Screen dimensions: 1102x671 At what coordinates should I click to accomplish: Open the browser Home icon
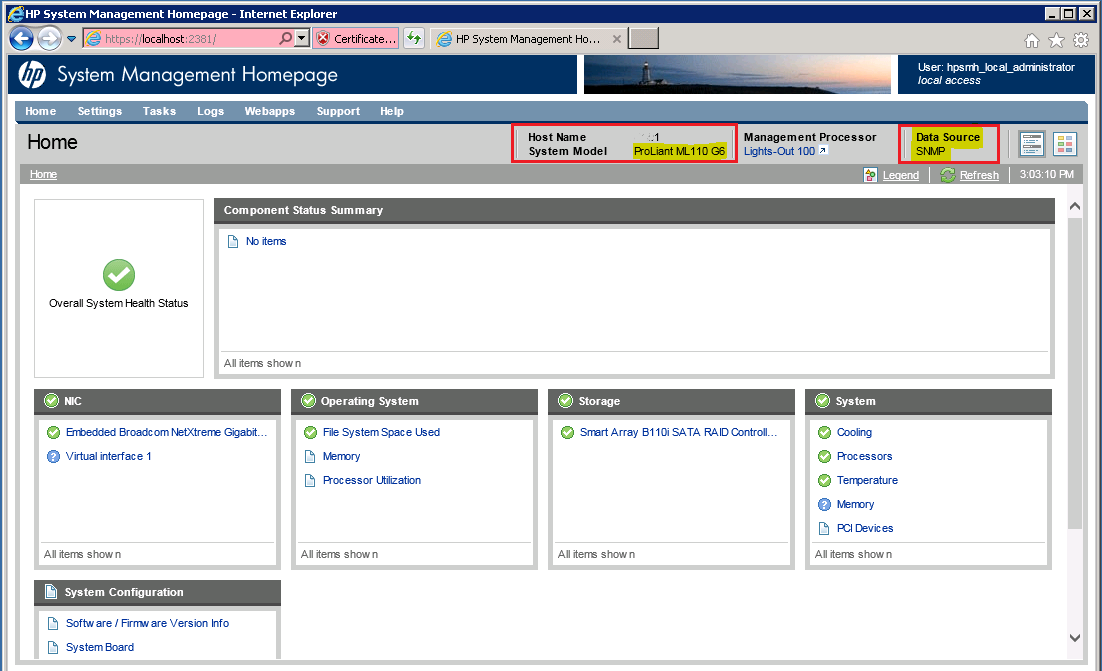pyautogui.click(x=1032, y=41)
